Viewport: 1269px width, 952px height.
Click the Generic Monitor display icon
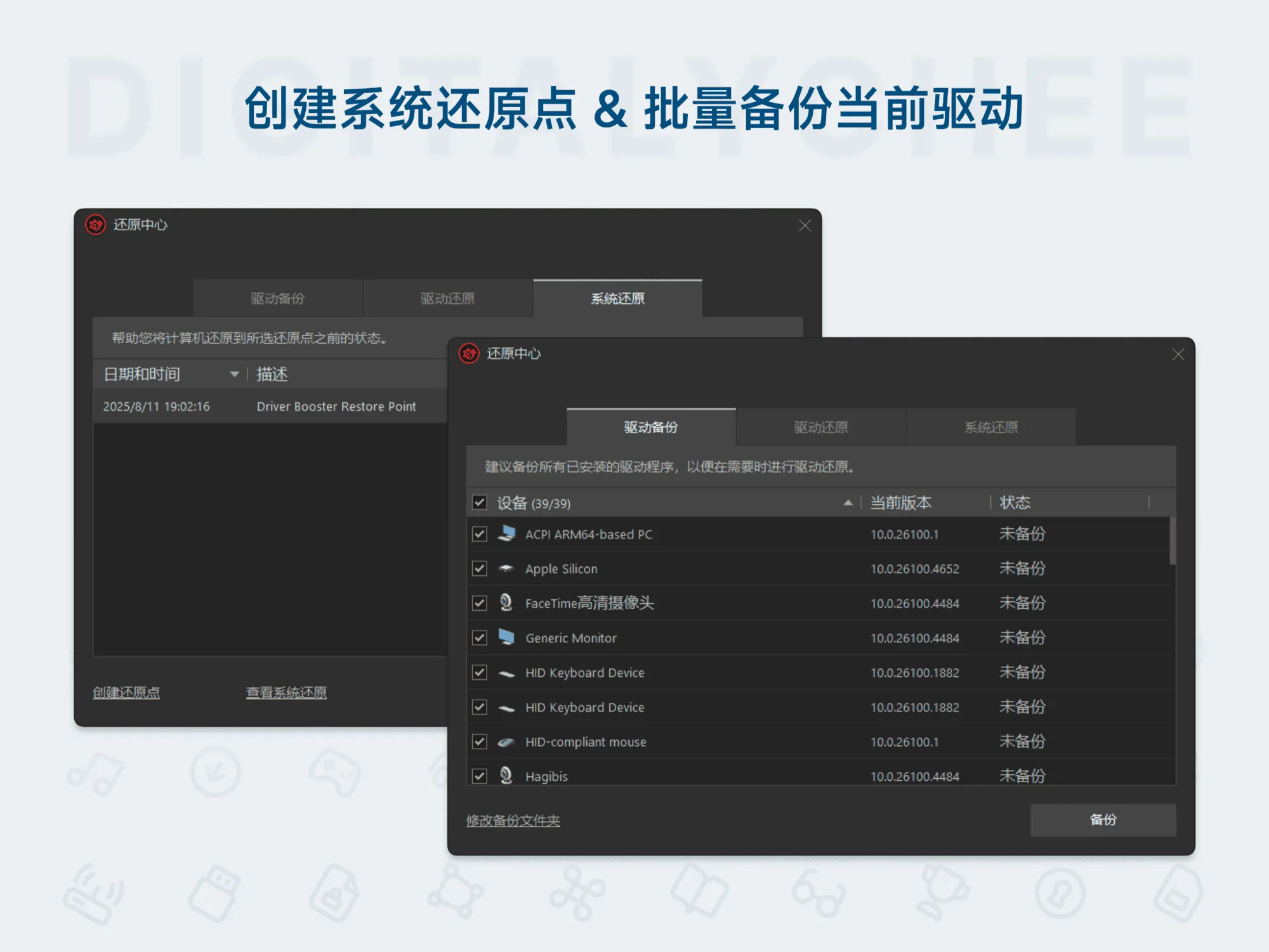pyautogui.click(x=506, y=637)
